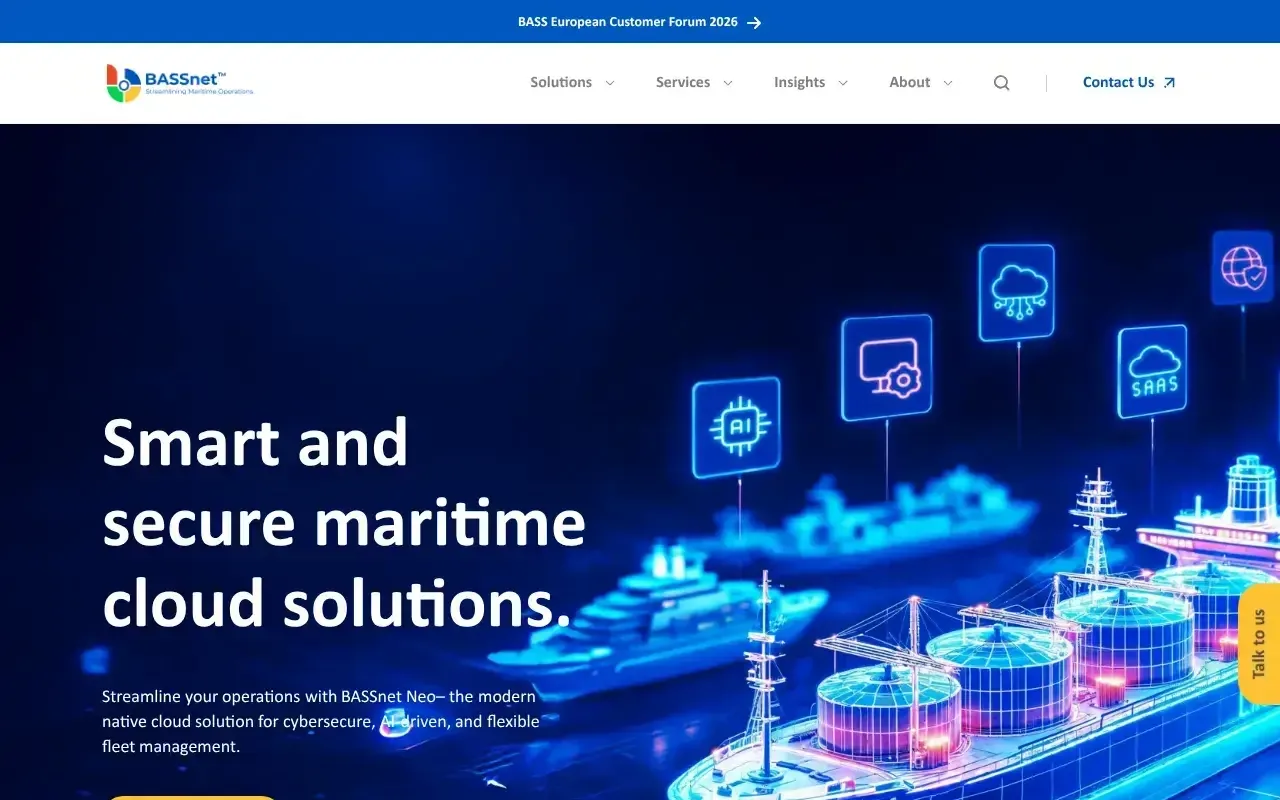Open the search magnifier icon
Screen dimensions: 1280x800
point(1001,83)
